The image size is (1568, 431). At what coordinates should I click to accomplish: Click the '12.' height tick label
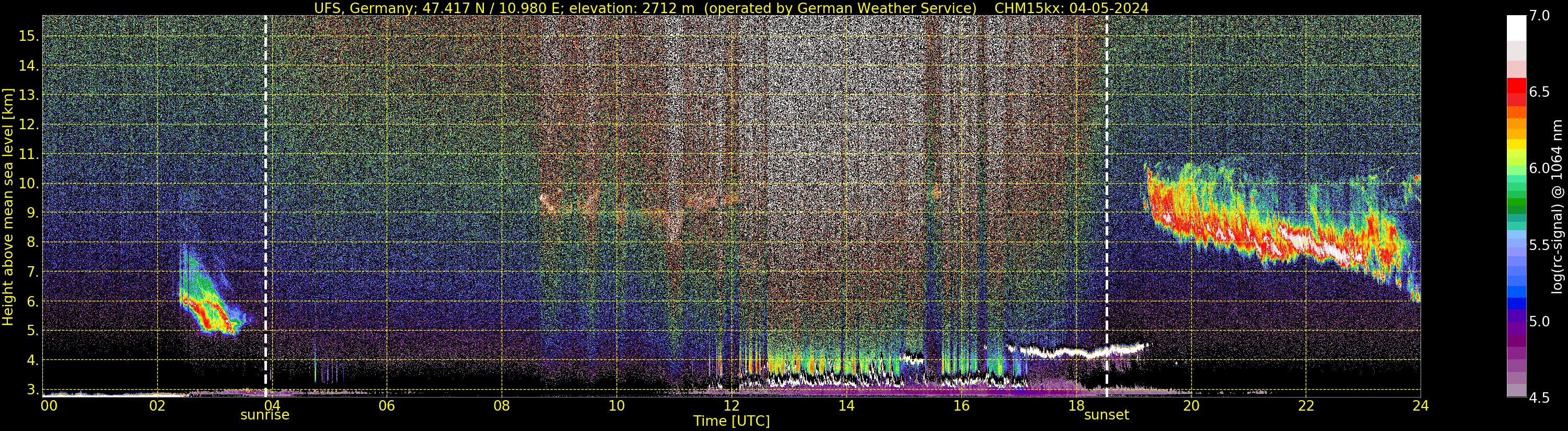point(29,124)
